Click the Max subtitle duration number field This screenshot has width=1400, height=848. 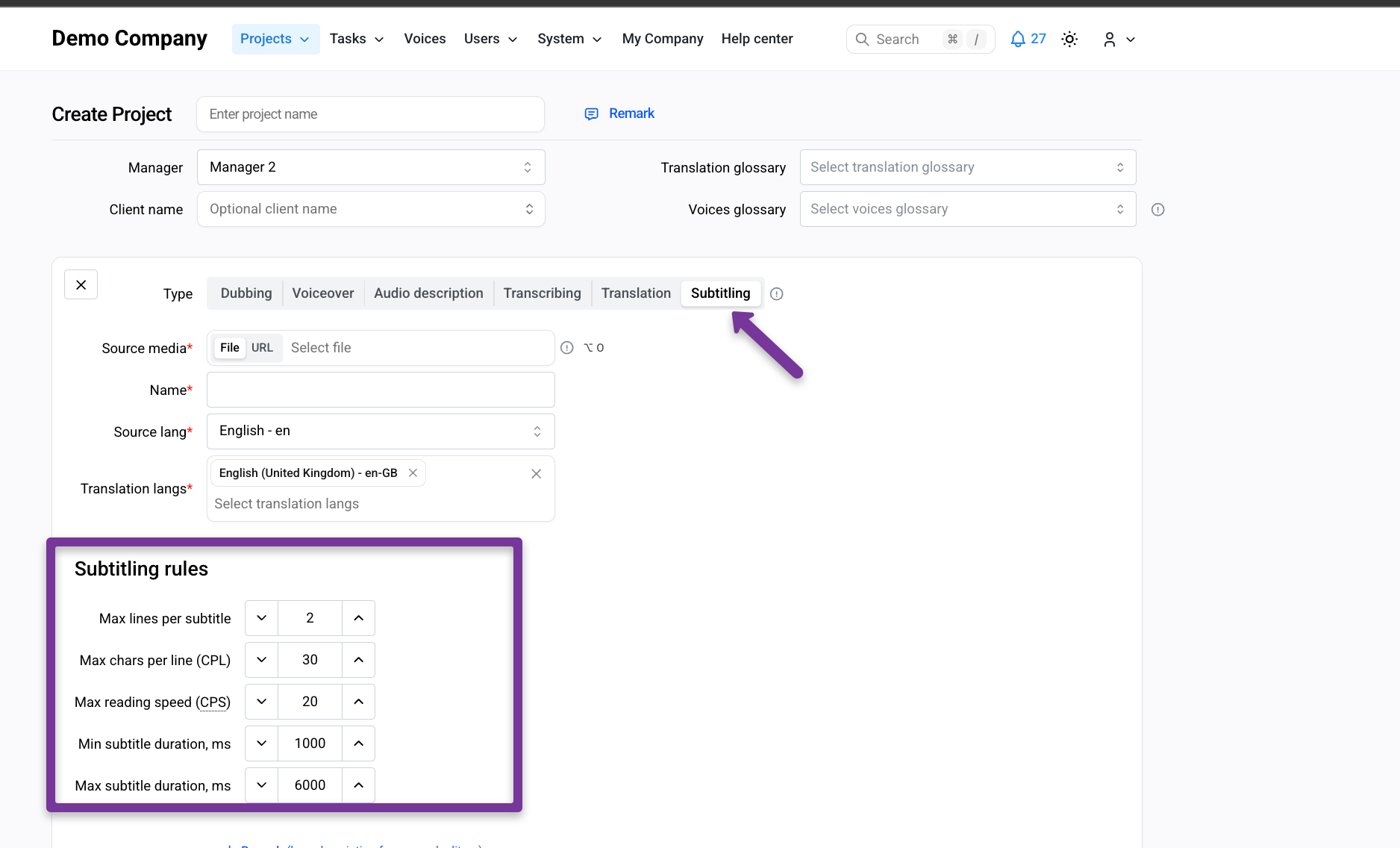310,785
